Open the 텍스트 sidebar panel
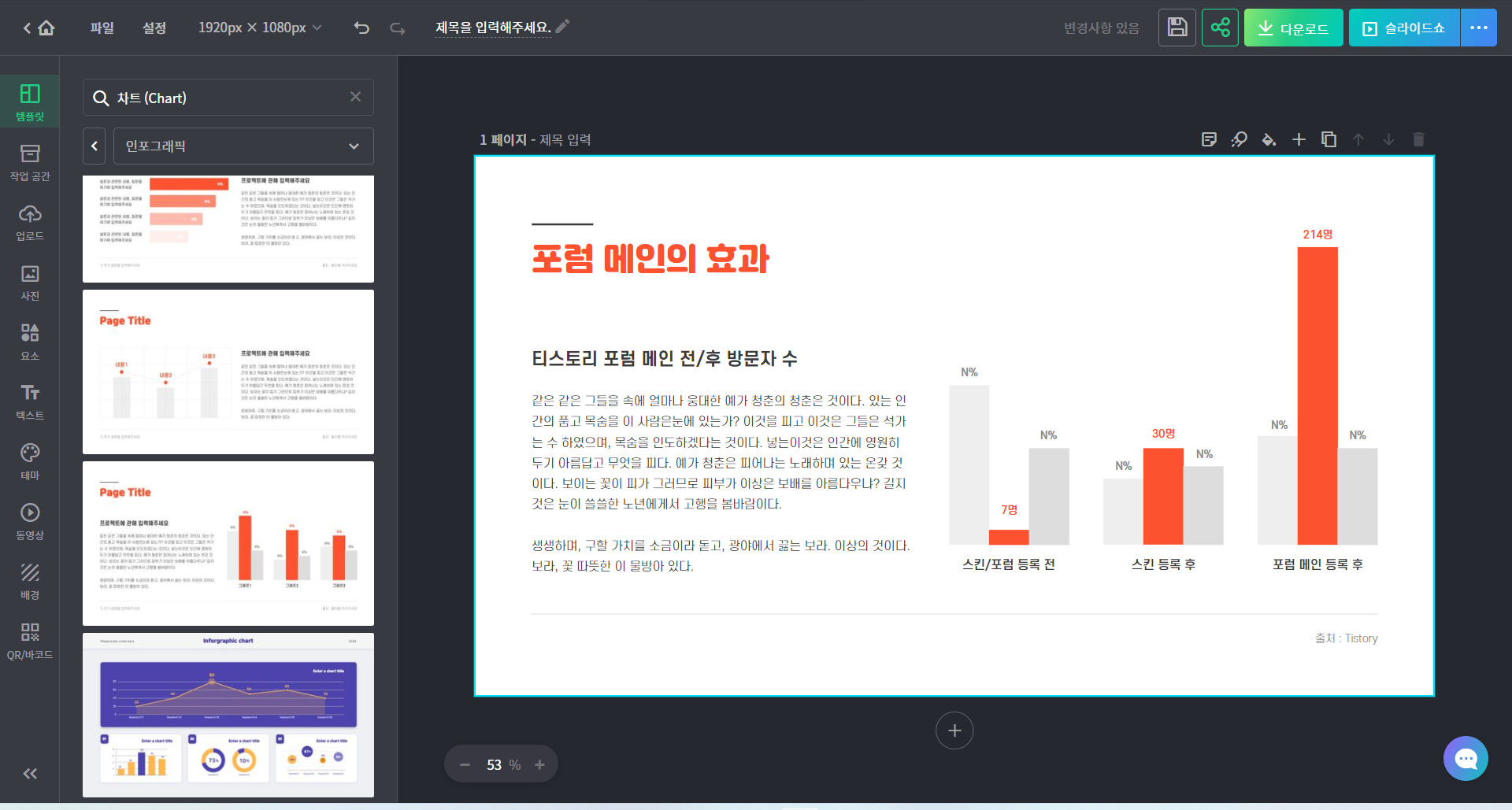 coord(30,401)
